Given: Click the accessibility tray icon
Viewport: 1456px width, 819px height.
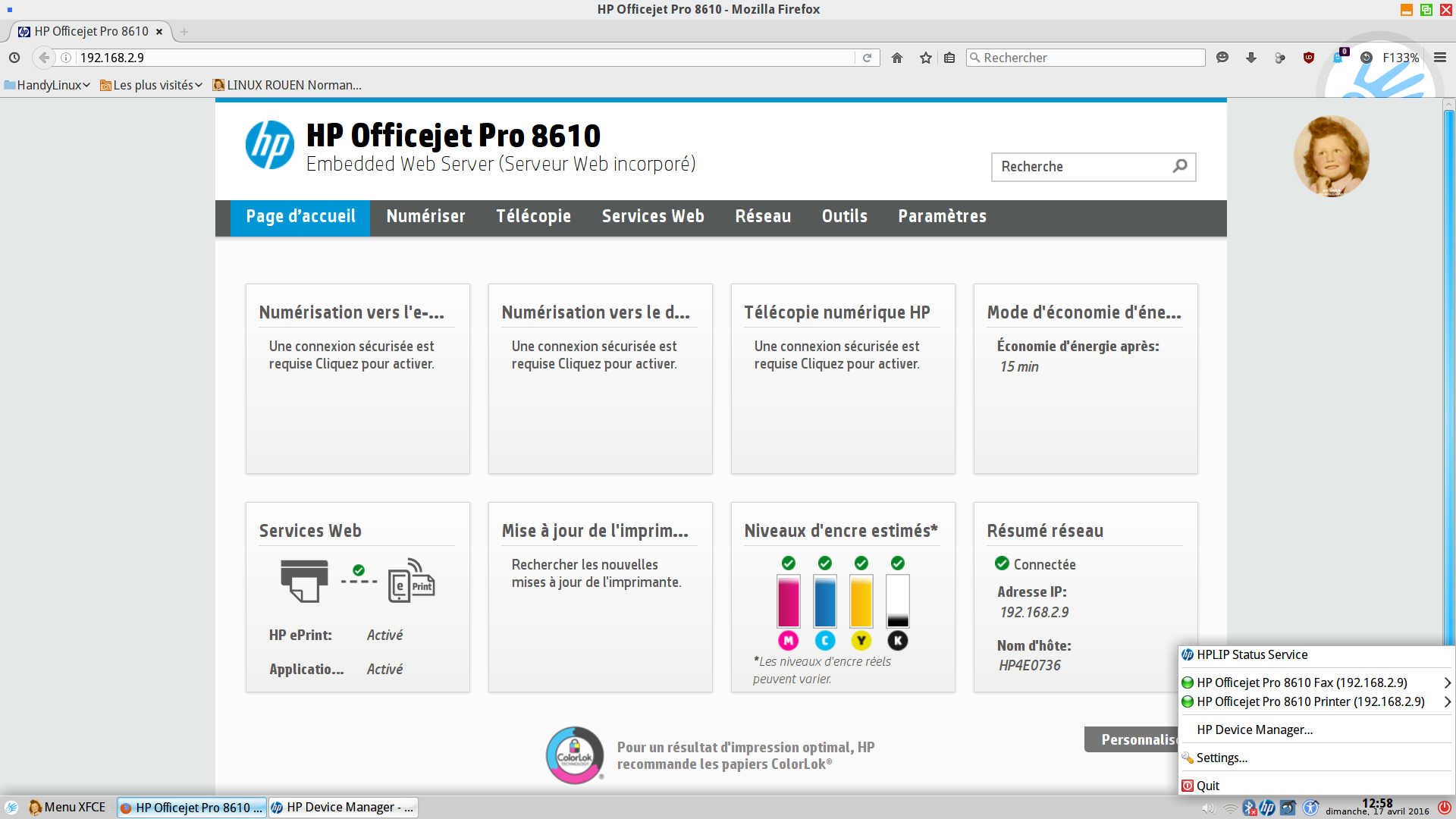Looking at the screenshot, I should click(x=1310, y=808).
